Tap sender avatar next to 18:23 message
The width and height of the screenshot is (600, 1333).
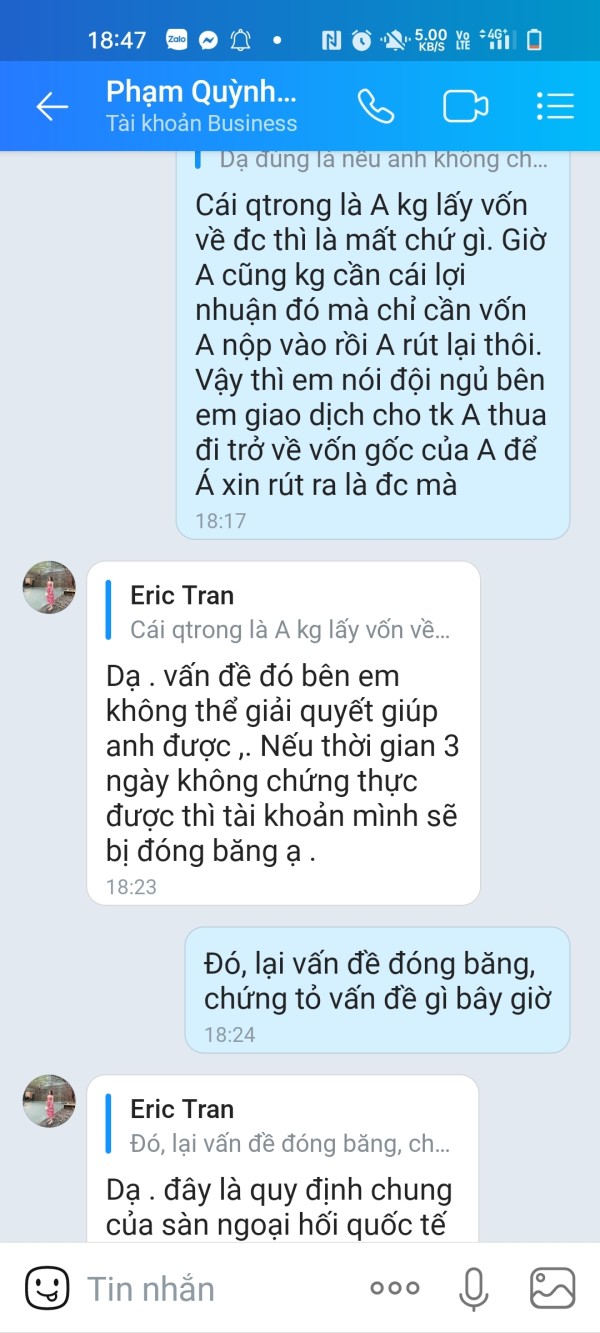click(49, 587)
